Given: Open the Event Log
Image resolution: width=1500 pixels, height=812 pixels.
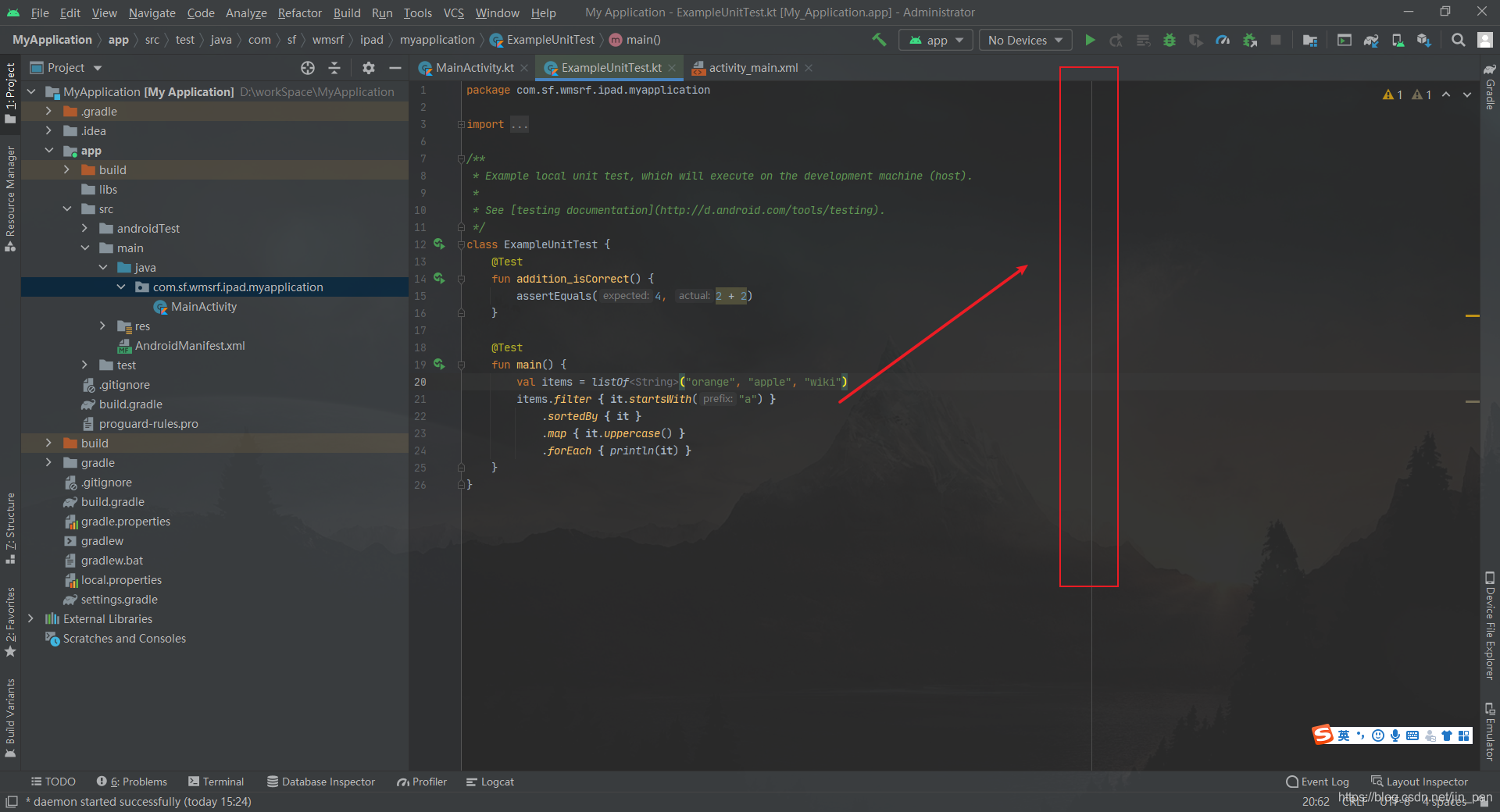Looking at the screenshot, I should (x=1318, y=782).
